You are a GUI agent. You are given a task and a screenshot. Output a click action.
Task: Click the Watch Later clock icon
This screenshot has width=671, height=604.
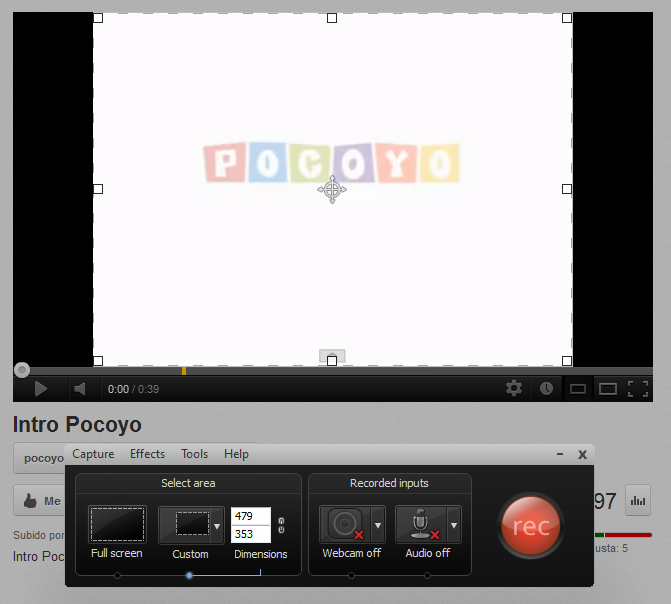click(x=546, y=389)
